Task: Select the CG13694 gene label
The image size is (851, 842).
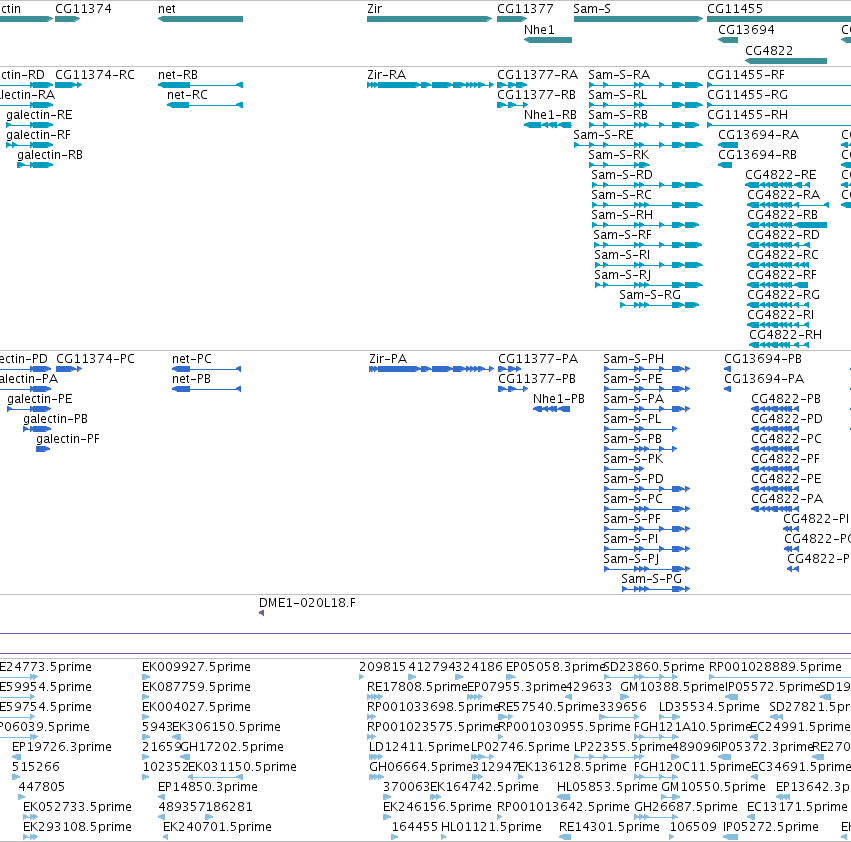Action: (x=746, y=30)
